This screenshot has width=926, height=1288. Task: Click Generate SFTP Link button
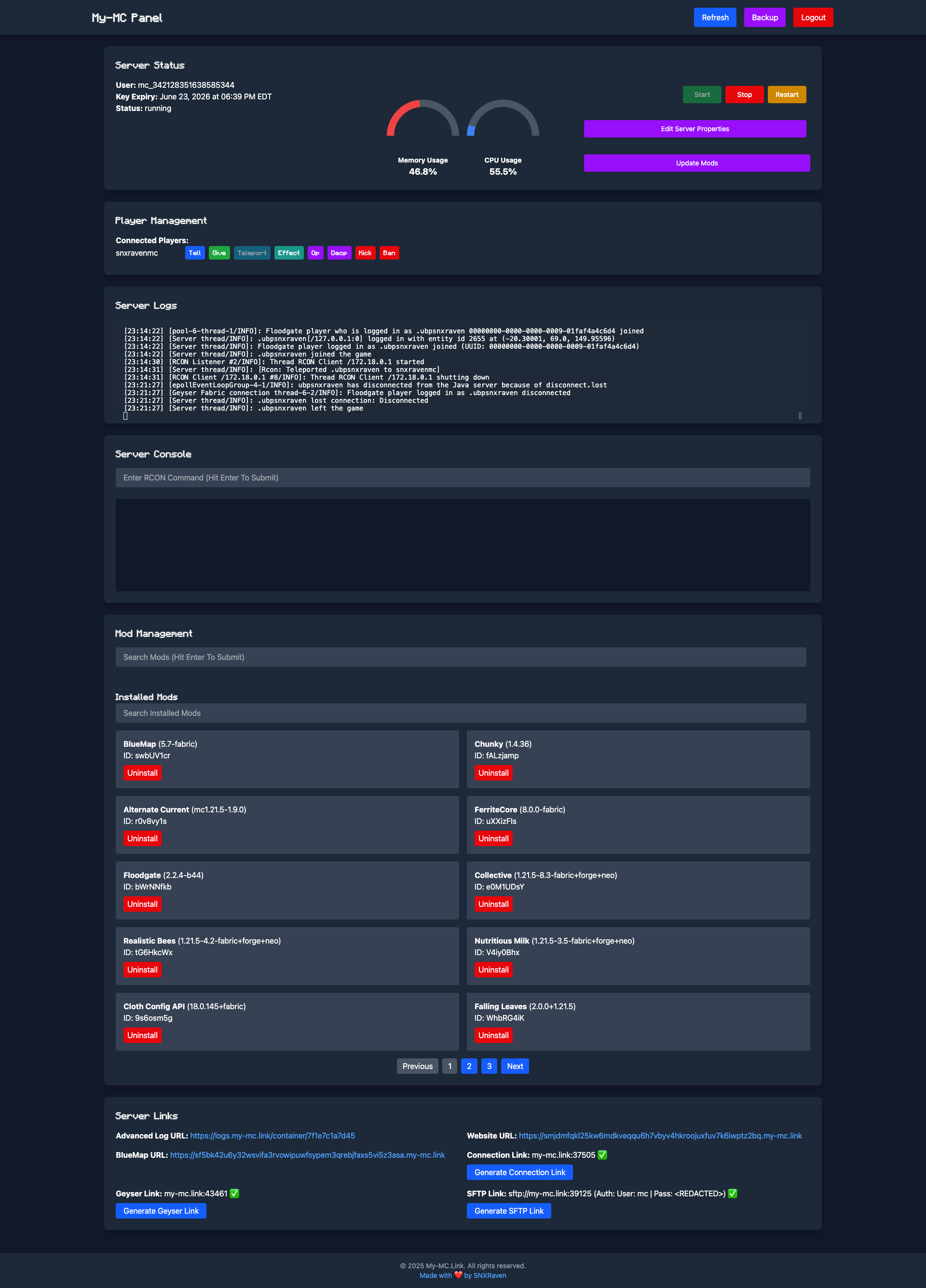pos(509,1211)
